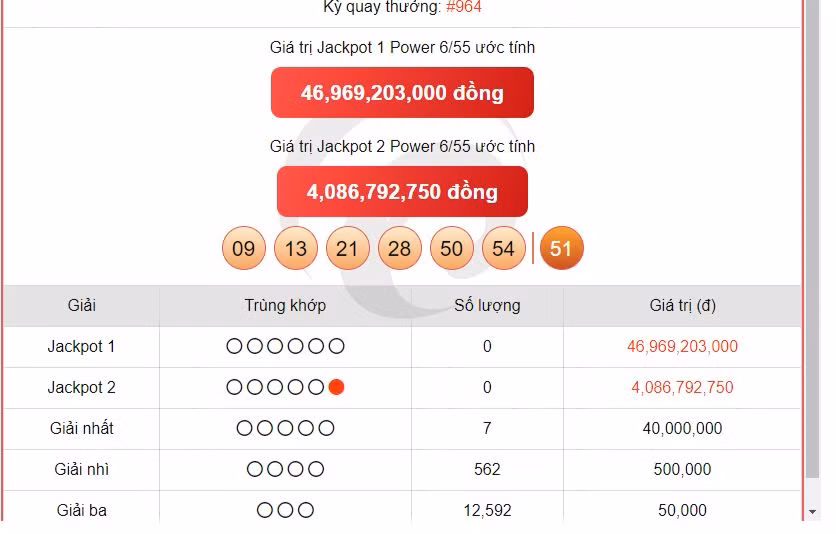
Task: Click the Giải column header
Action: click(81, 305)
